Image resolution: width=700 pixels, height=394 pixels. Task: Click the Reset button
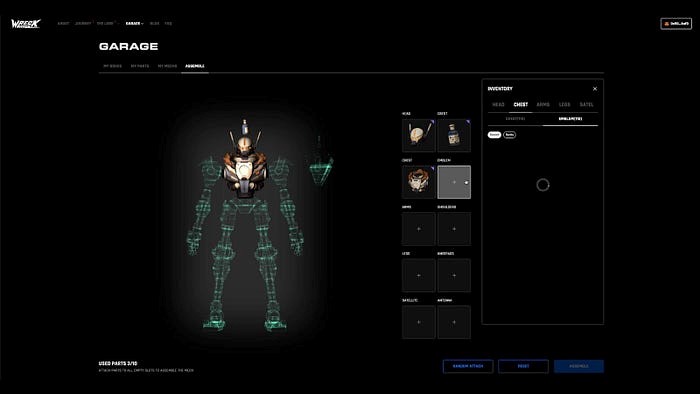pos(523,366)
